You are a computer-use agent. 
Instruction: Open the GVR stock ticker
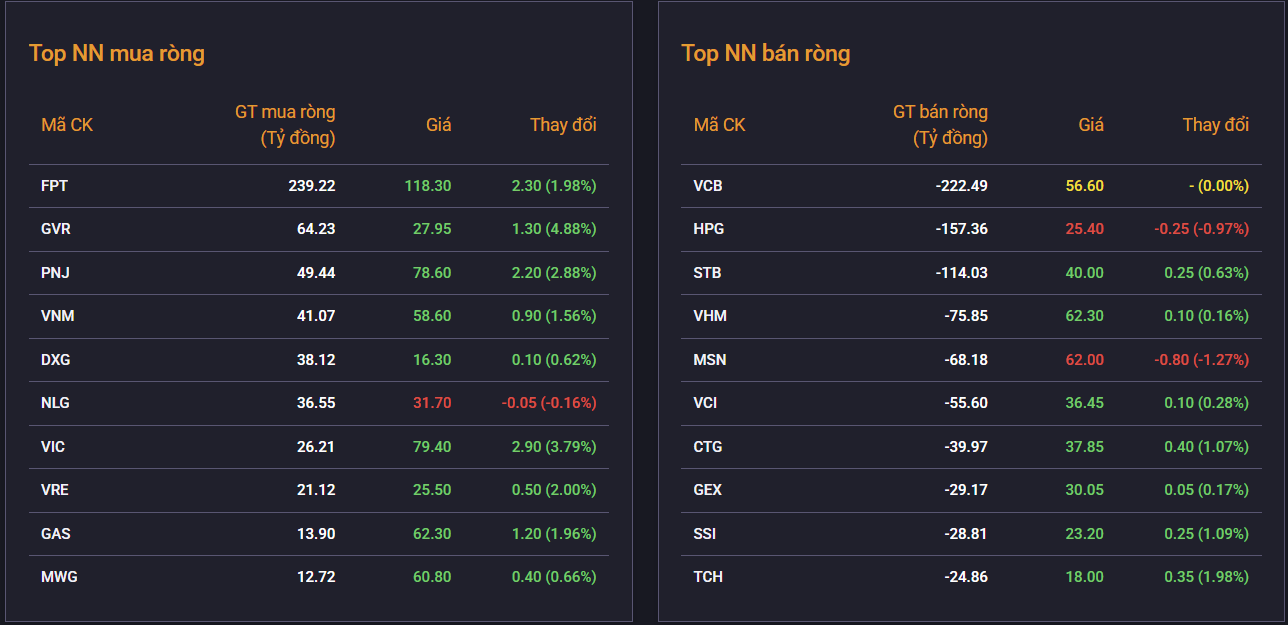[x=56, y=229]
